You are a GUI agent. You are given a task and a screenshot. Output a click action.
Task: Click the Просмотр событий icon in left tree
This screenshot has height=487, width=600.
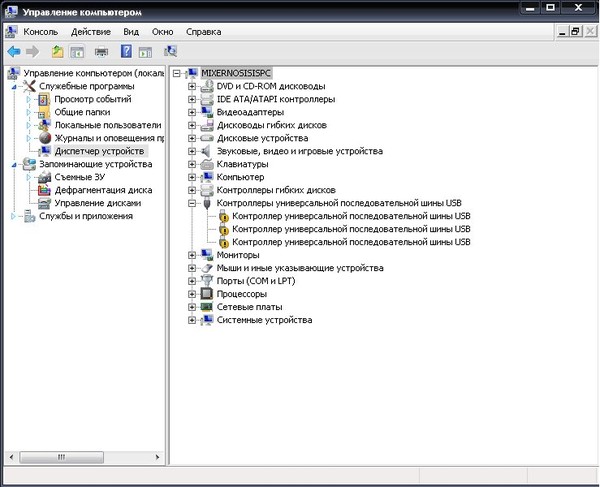44,99
